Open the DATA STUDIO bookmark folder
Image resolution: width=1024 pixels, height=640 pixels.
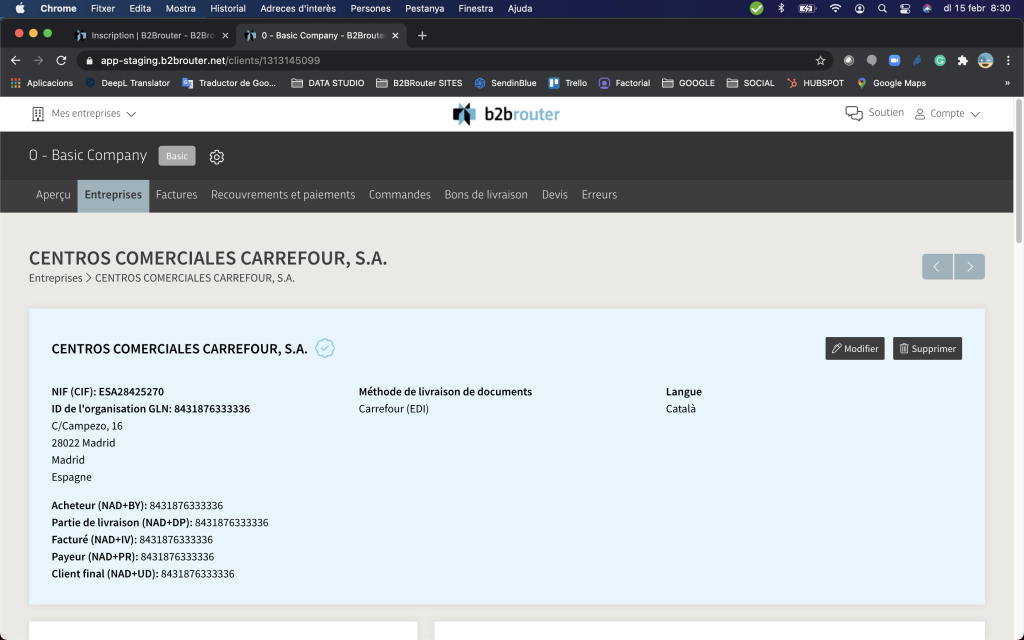[x=327, y=83]
